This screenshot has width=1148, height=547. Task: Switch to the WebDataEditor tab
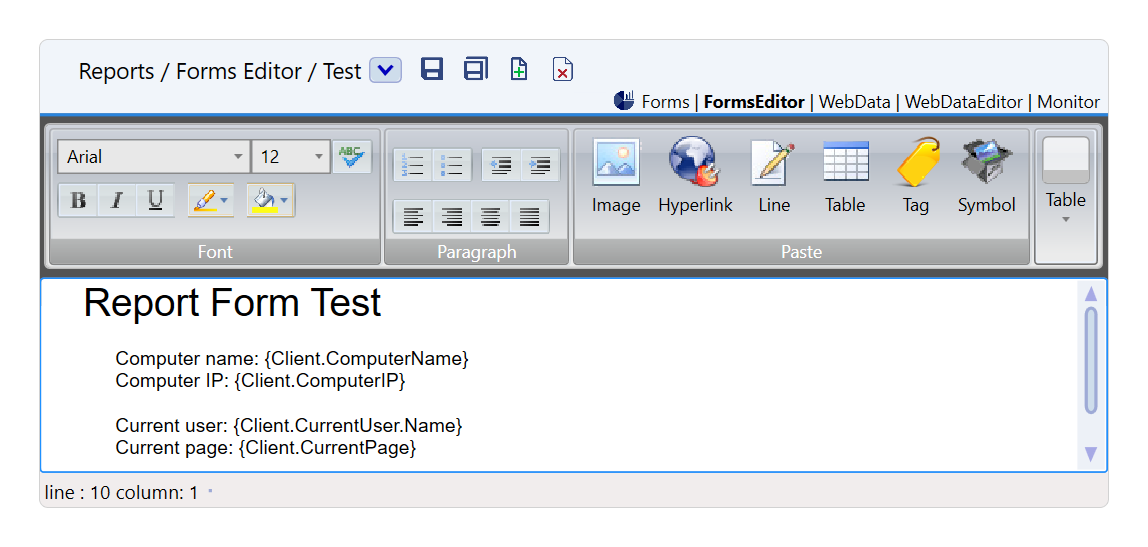pyautogui.click(x=963, y=102)
